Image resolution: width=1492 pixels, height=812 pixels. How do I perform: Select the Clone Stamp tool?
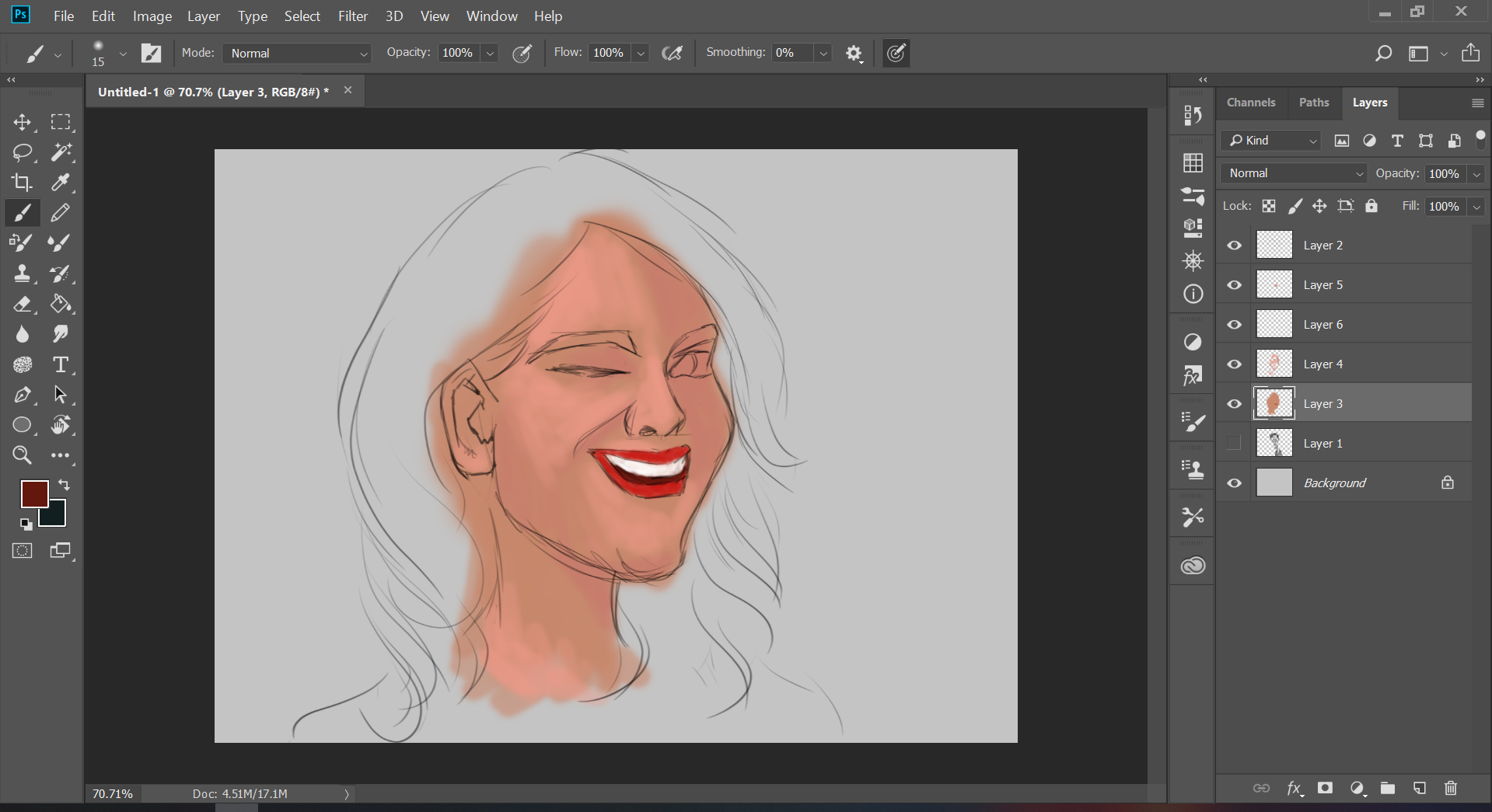22,273
